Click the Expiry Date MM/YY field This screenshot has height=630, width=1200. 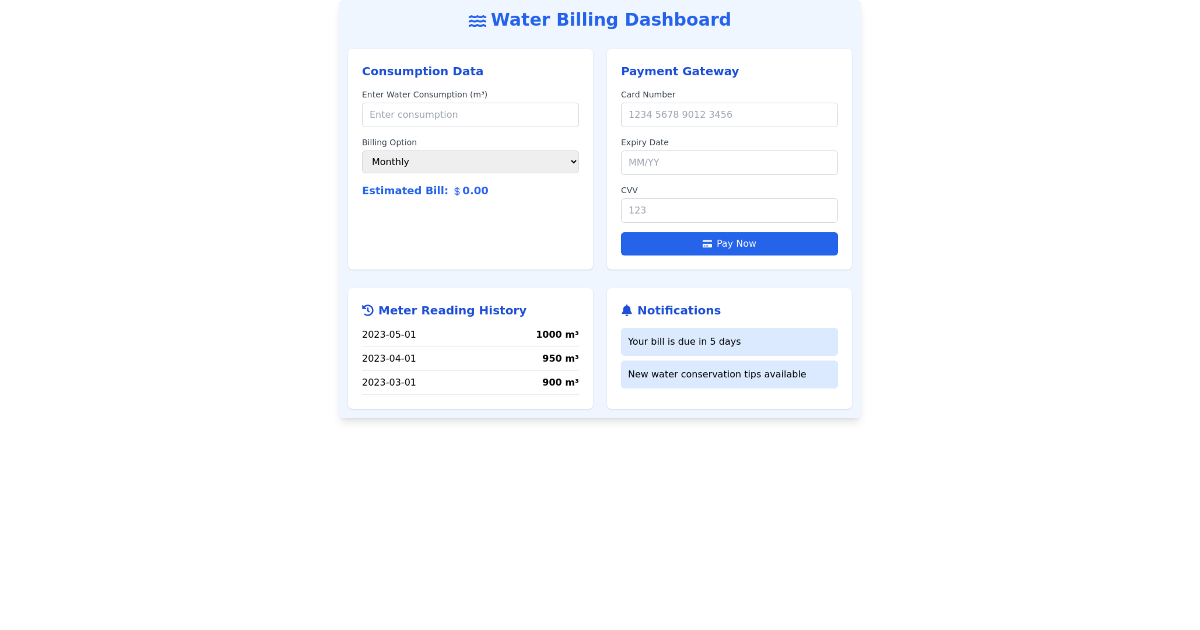[x=729, y=162]
